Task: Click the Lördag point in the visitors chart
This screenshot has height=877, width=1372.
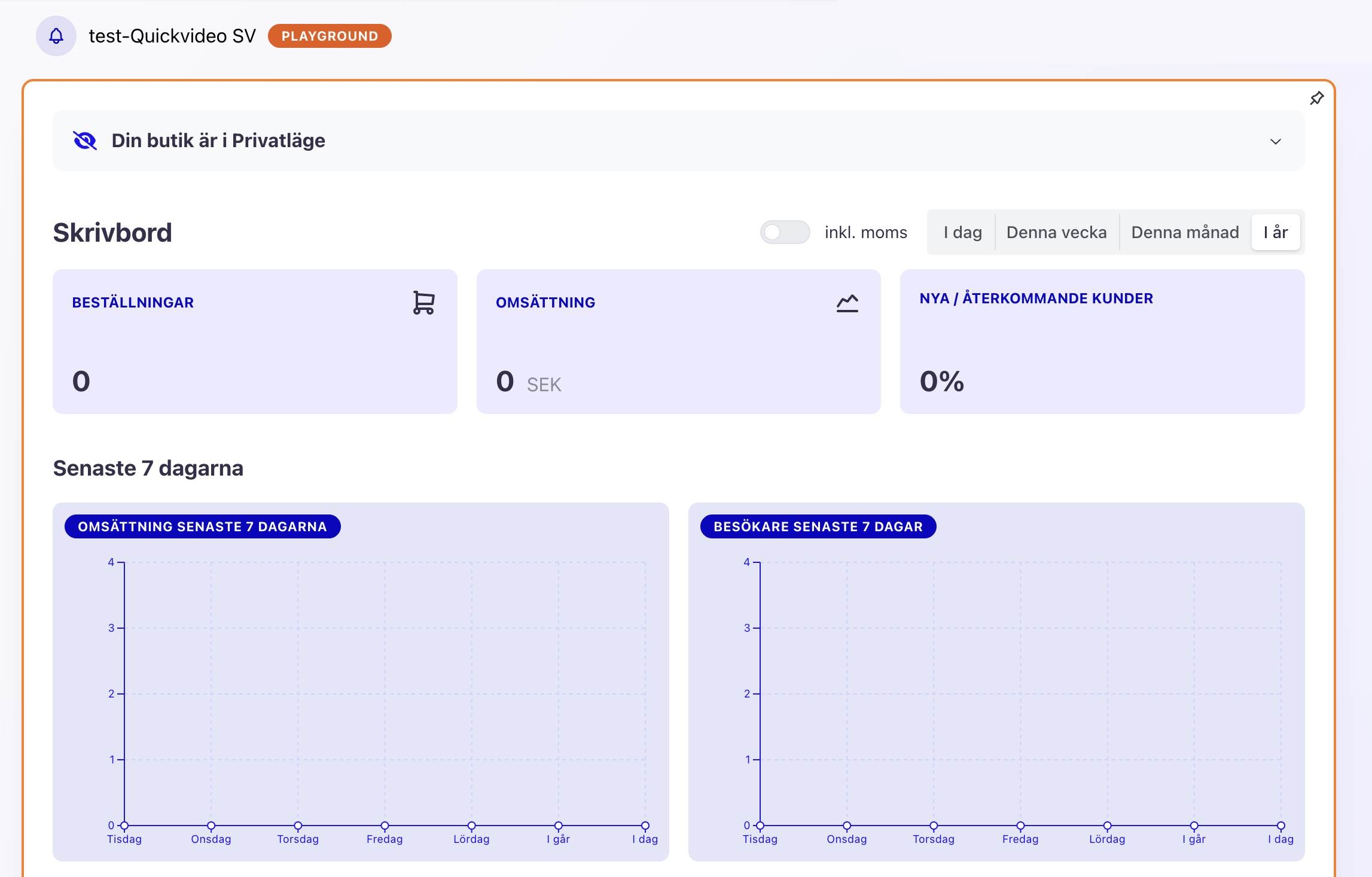Action: coord(1107,826)
